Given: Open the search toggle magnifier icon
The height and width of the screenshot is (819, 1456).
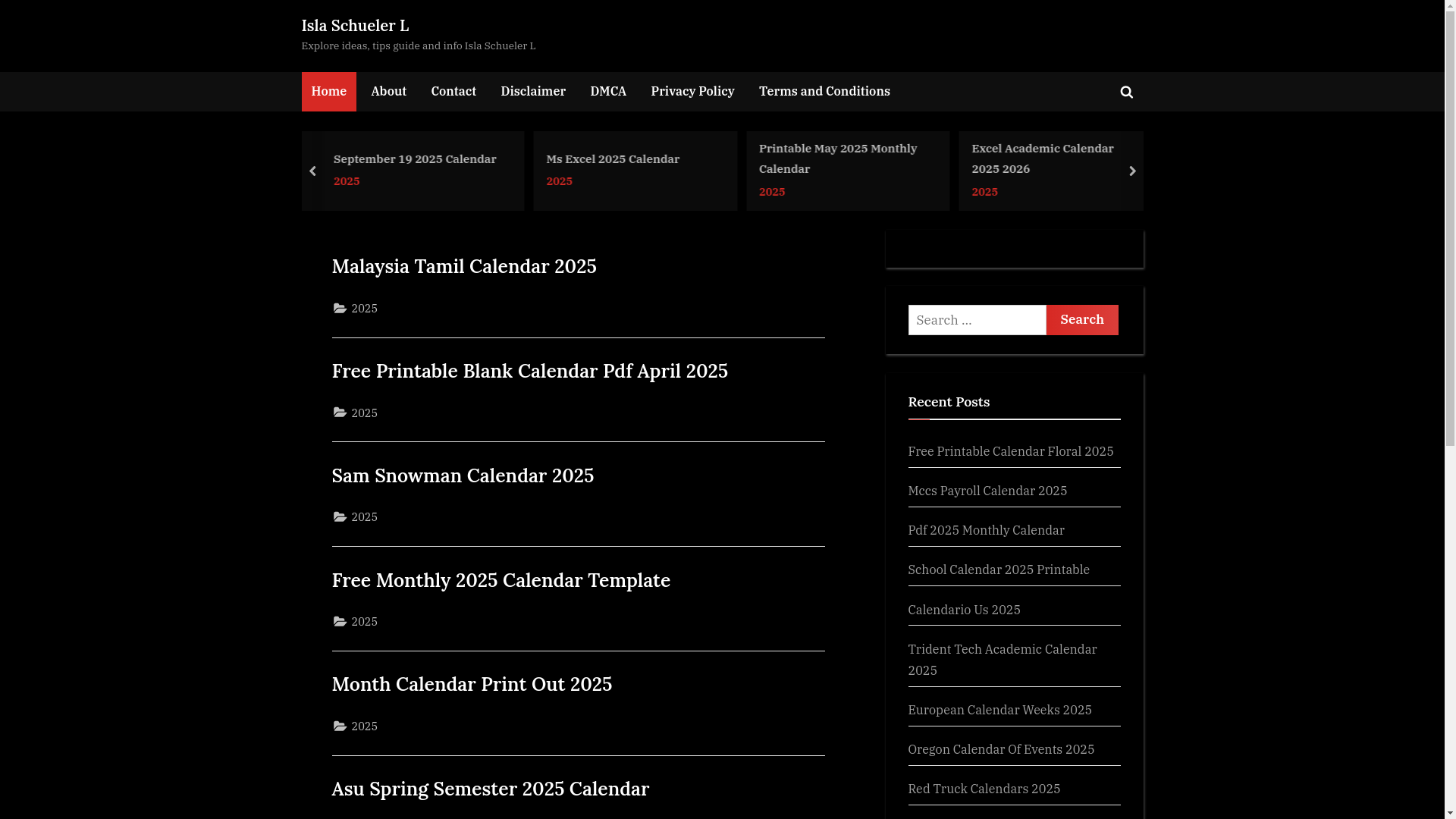Looking at the screenshot, I should tap(1126, 92).
